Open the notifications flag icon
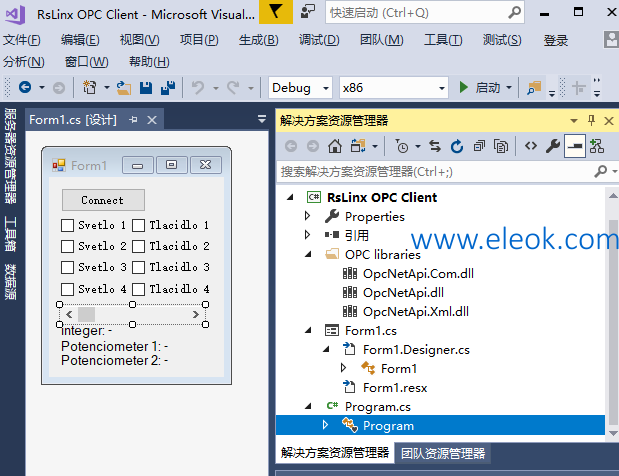Image resolution: width=619 pixels, height=476 pixels. click(x=276, y=12)
